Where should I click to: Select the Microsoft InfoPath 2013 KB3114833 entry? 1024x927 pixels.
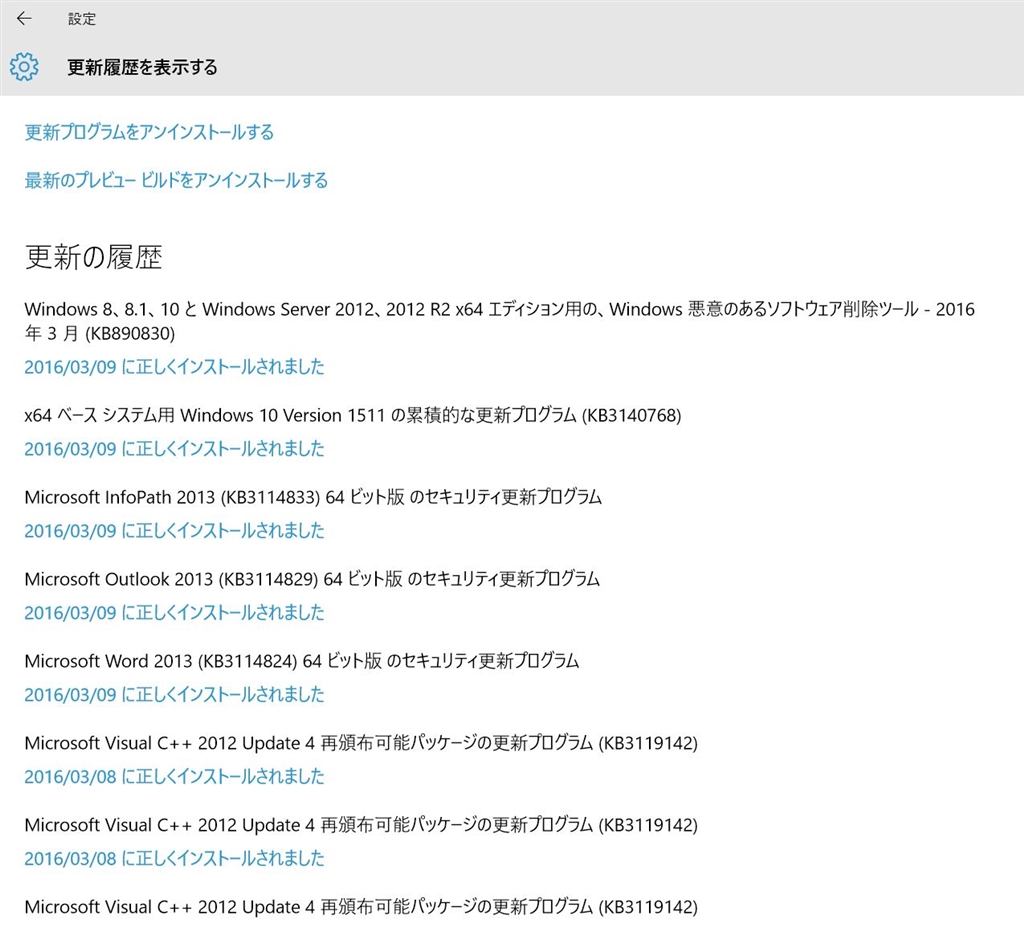point(313,497)
